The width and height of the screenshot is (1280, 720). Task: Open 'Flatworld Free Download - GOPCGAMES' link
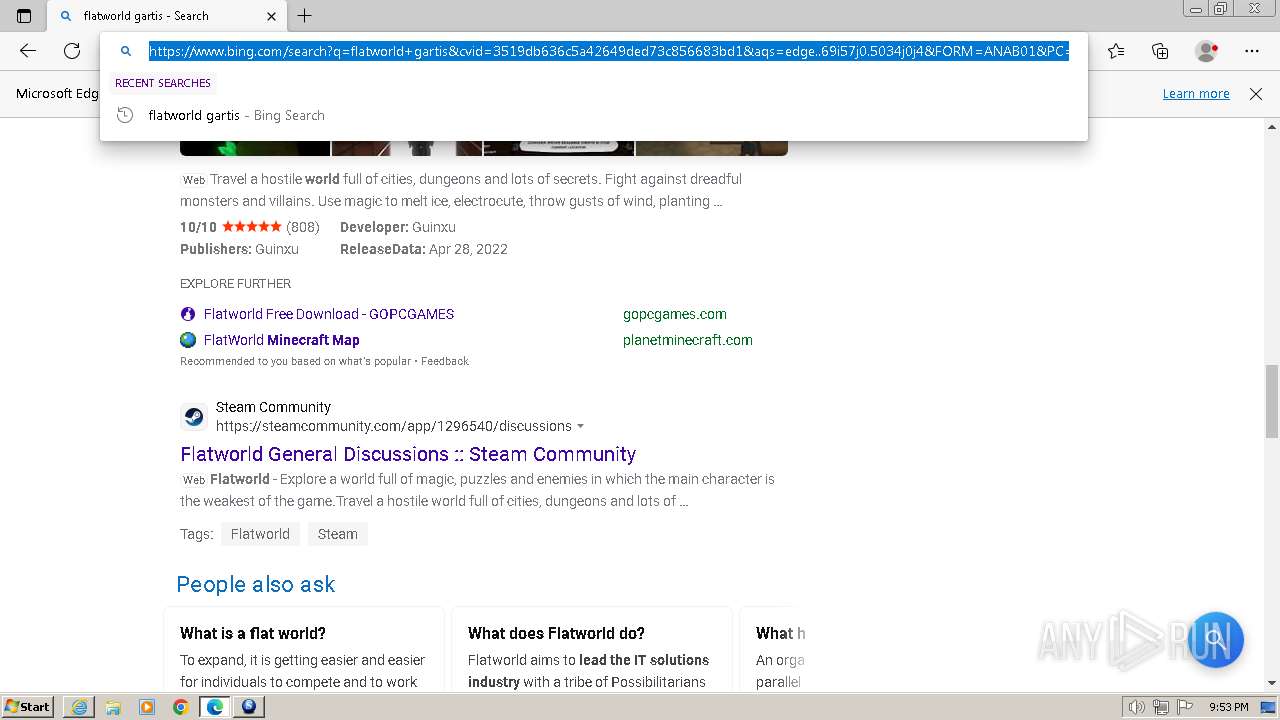point(329,314)
